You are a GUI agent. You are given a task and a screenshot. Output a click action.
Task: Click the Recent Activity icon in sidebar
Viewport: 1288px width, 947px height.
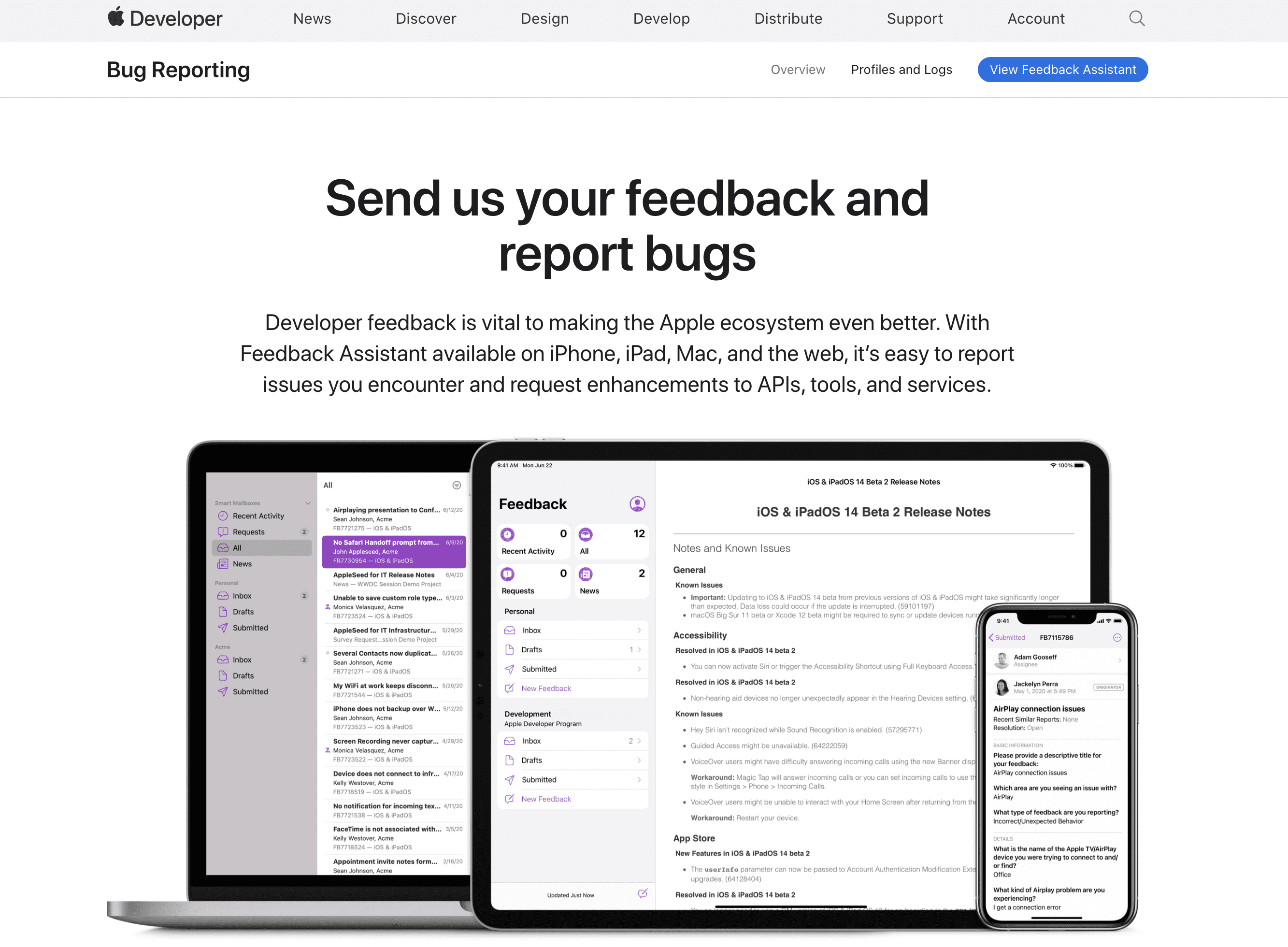tap(223, 515)
